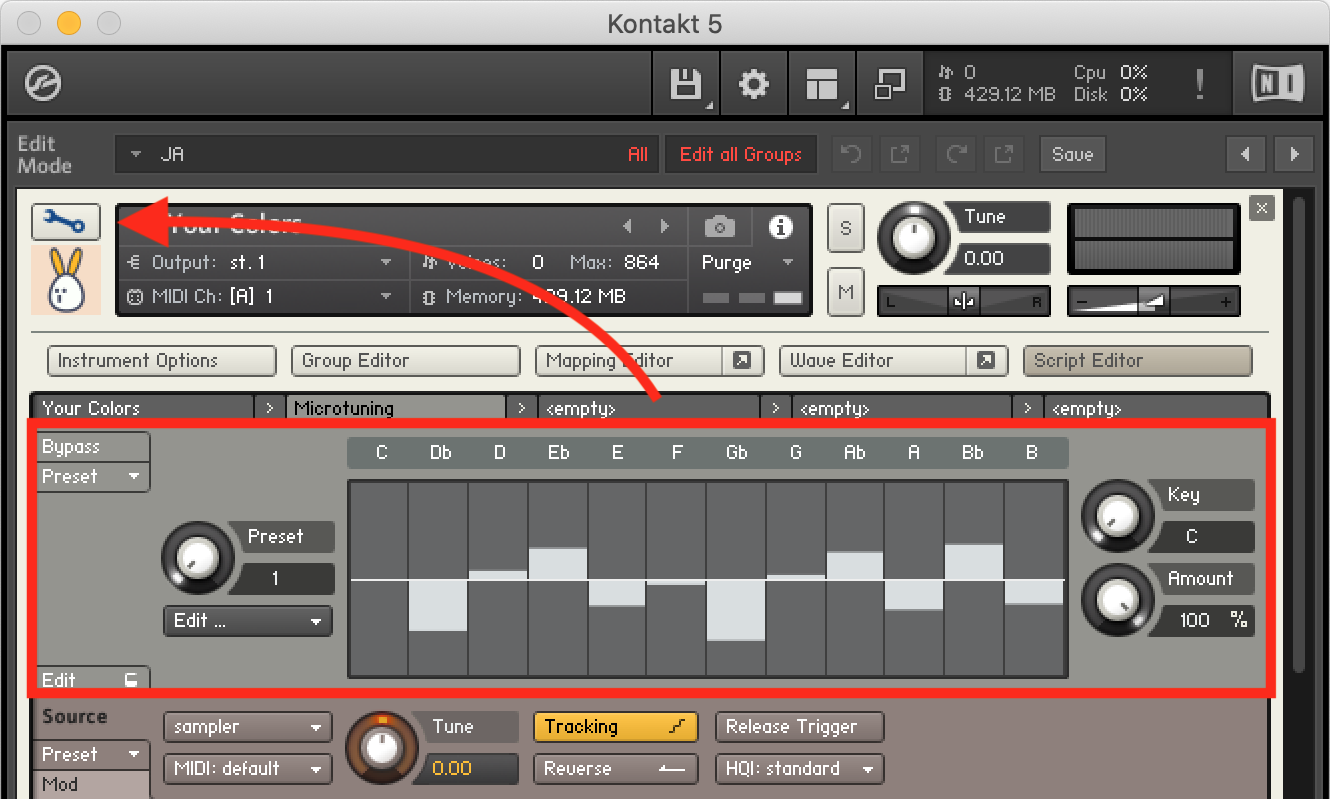Open the Script Editor
This screenshot has width=1330, height=799.
point(1138,361)
